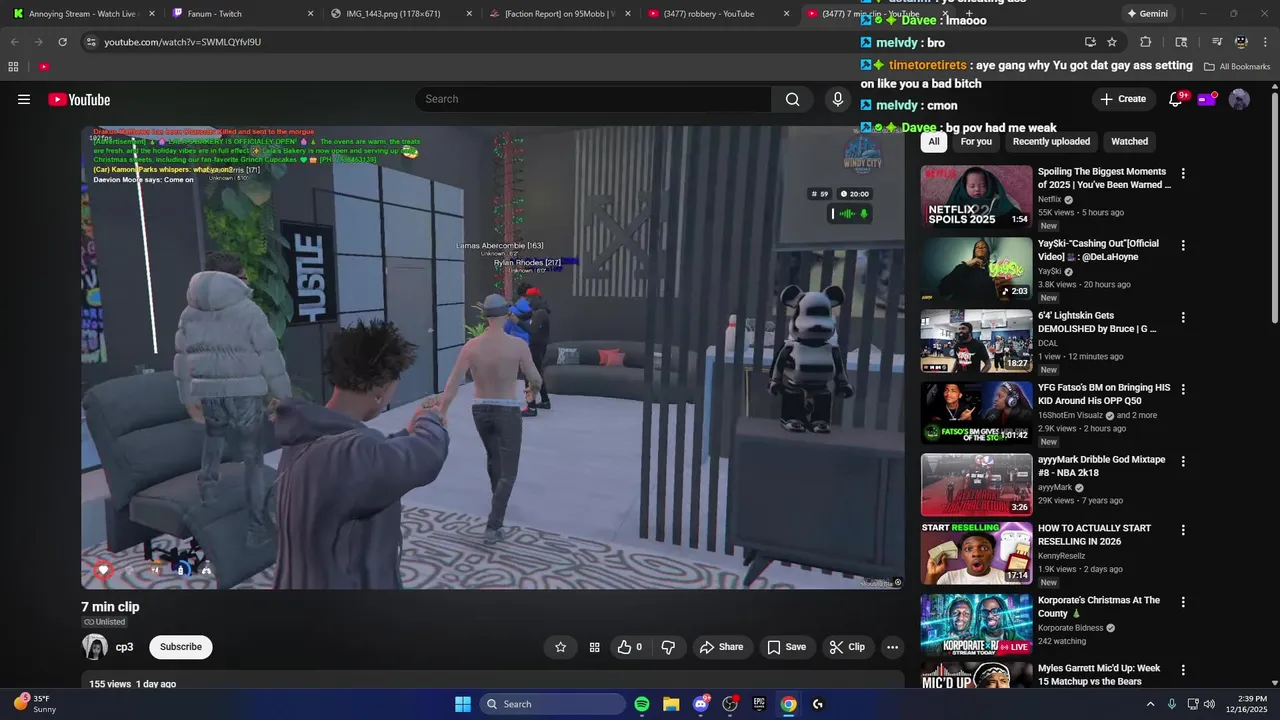Open Logitech G HUB from the taskbar
The width and height of the screenshot is (1280, 720).
[x=818, y=704]
